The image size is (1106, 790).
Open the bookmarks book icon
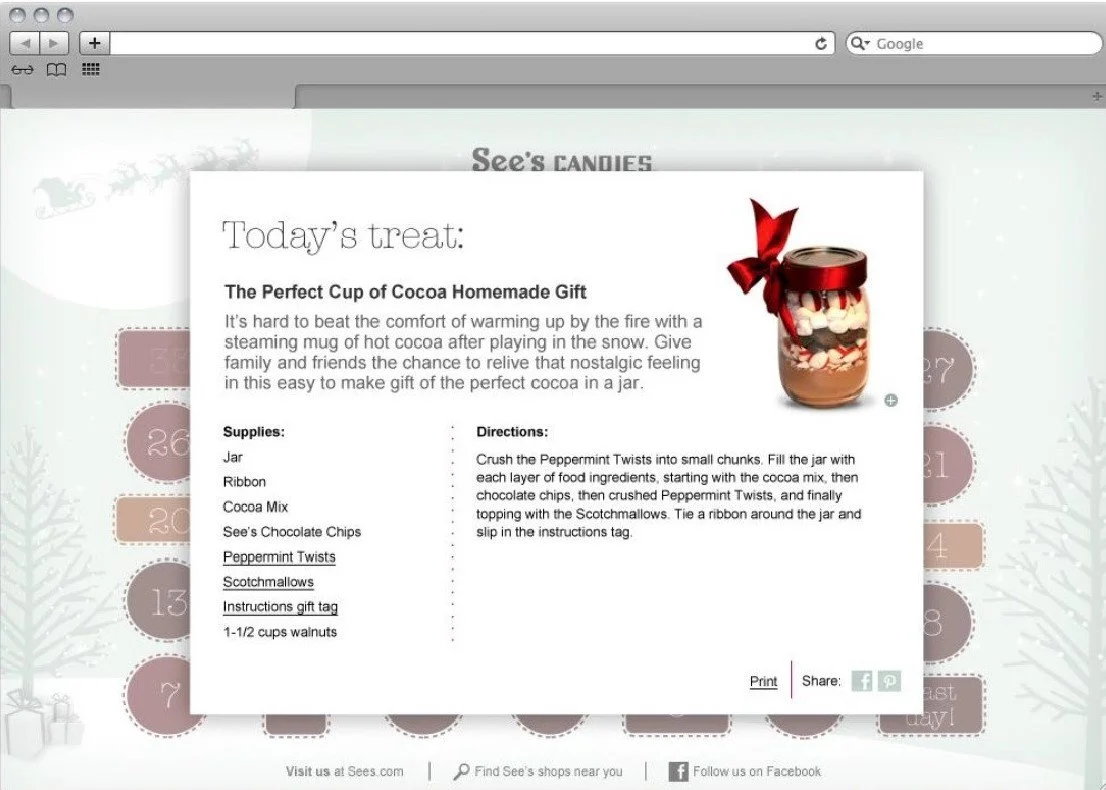56,69
